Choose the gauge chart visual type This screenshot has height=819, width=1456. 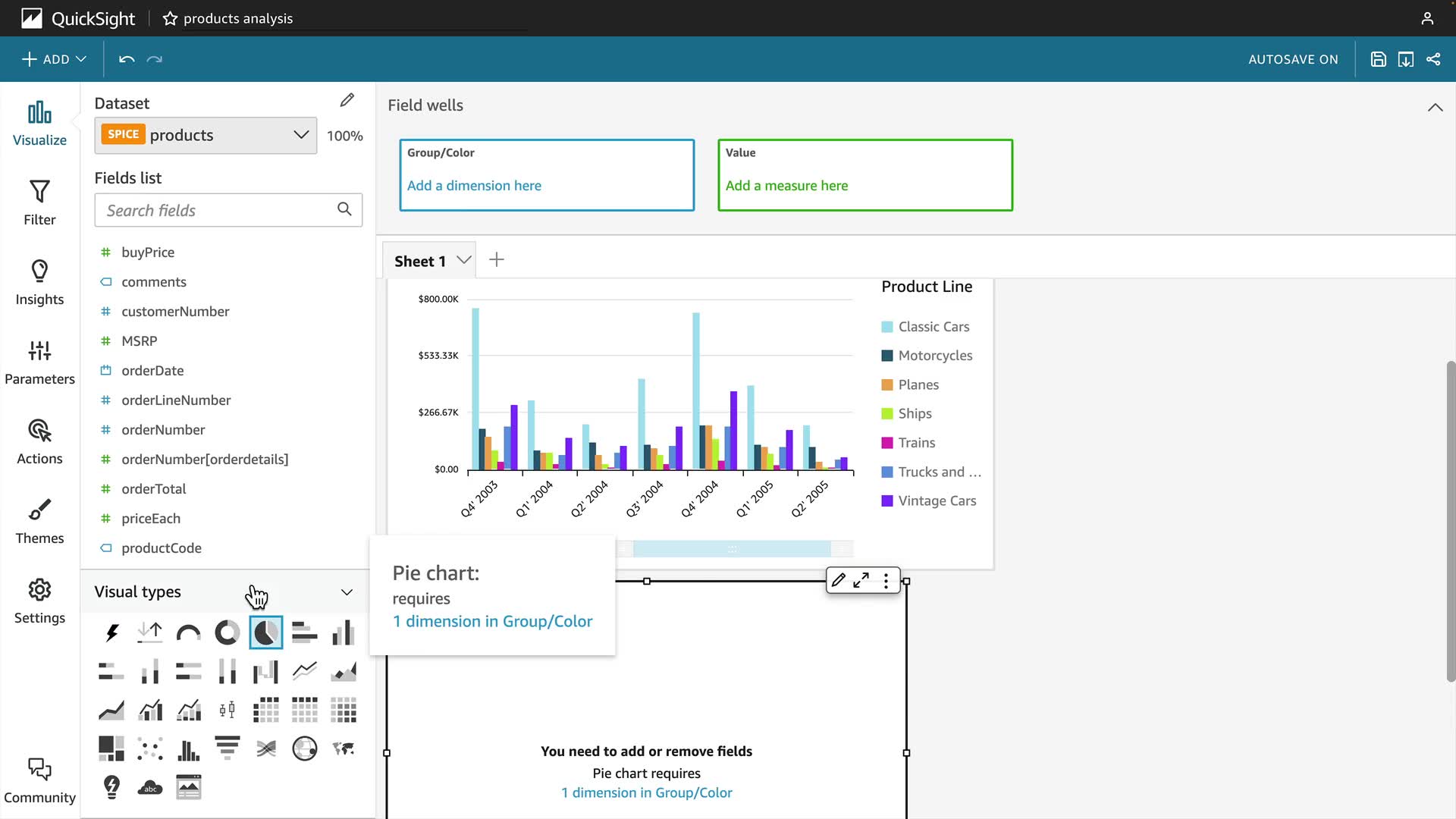[188, 632]
